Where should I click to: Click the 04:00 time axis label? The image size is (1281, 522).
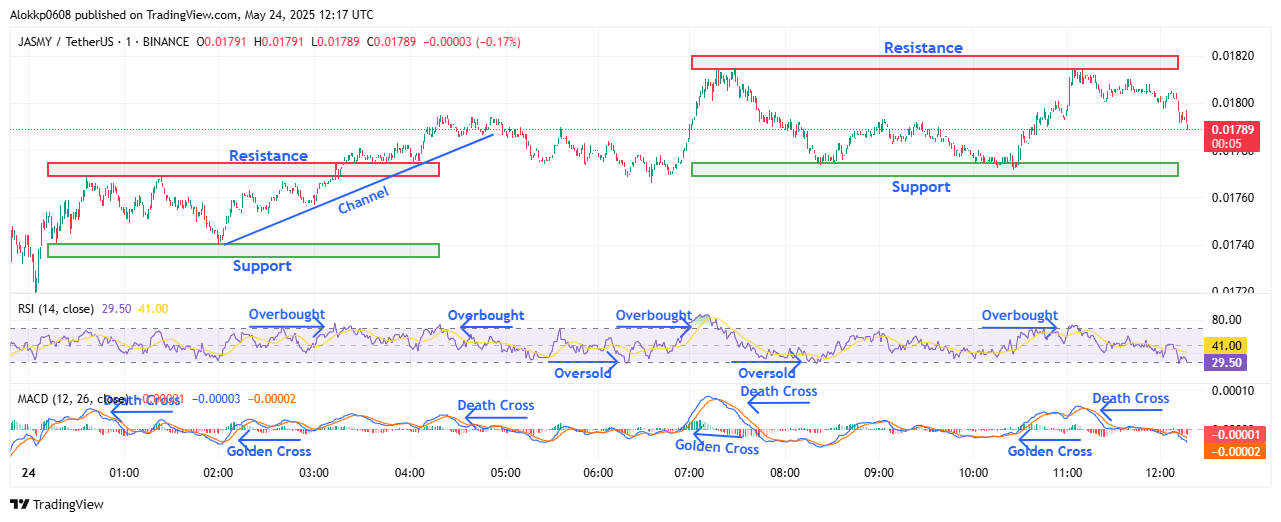point(410,471)
